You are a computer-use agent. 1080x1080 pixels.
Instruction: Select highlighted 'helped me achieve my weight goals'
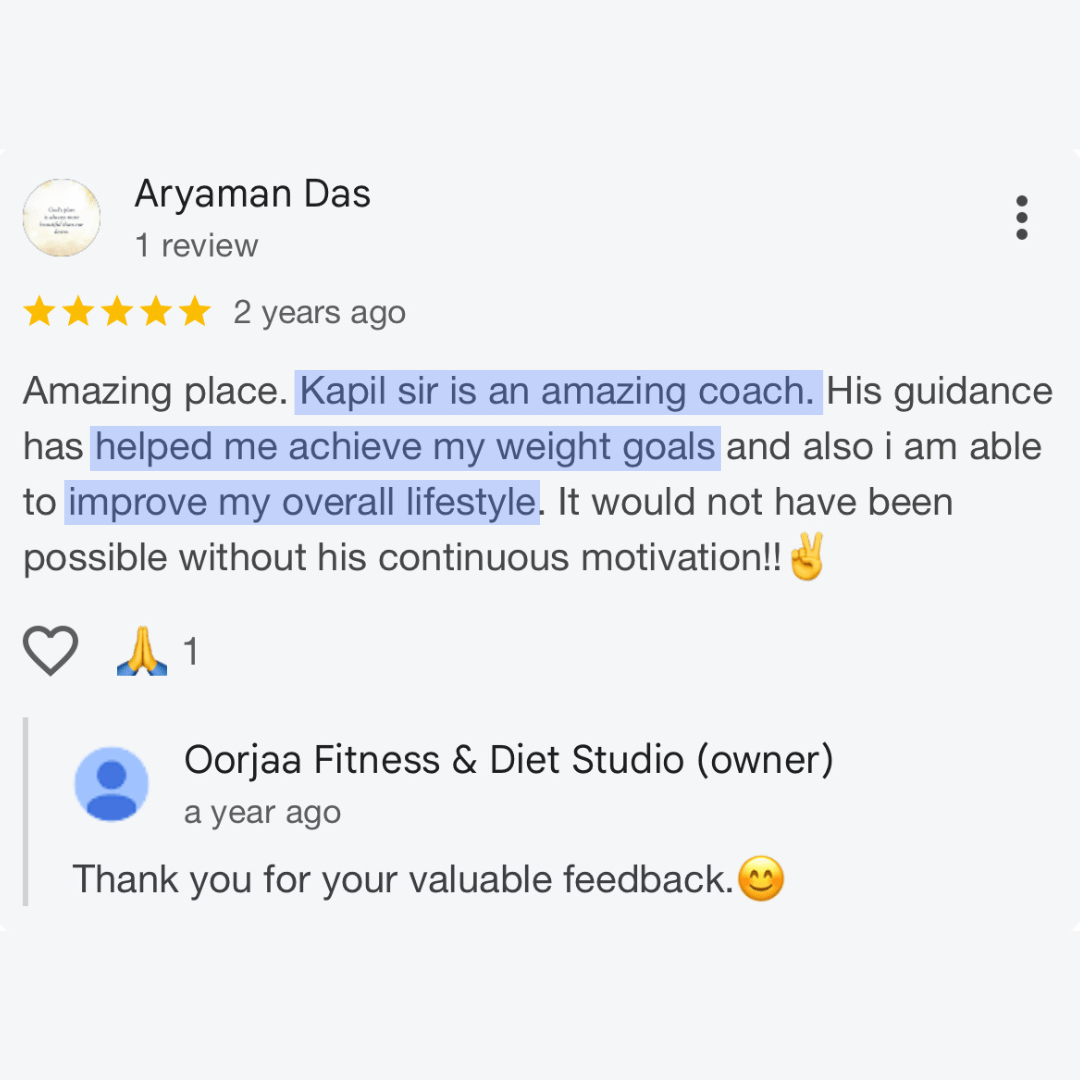(405, 448)
